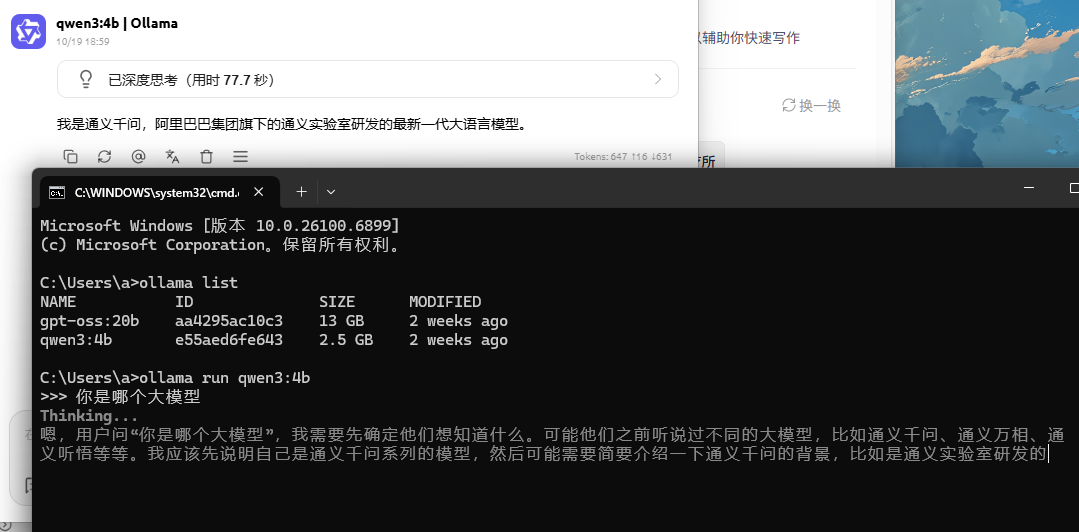The width and height of the screenshot is (1079, 532).
Task: Open the terminal profile dropdown arrow
Action: pyautogui.click(x=330, y=192)
